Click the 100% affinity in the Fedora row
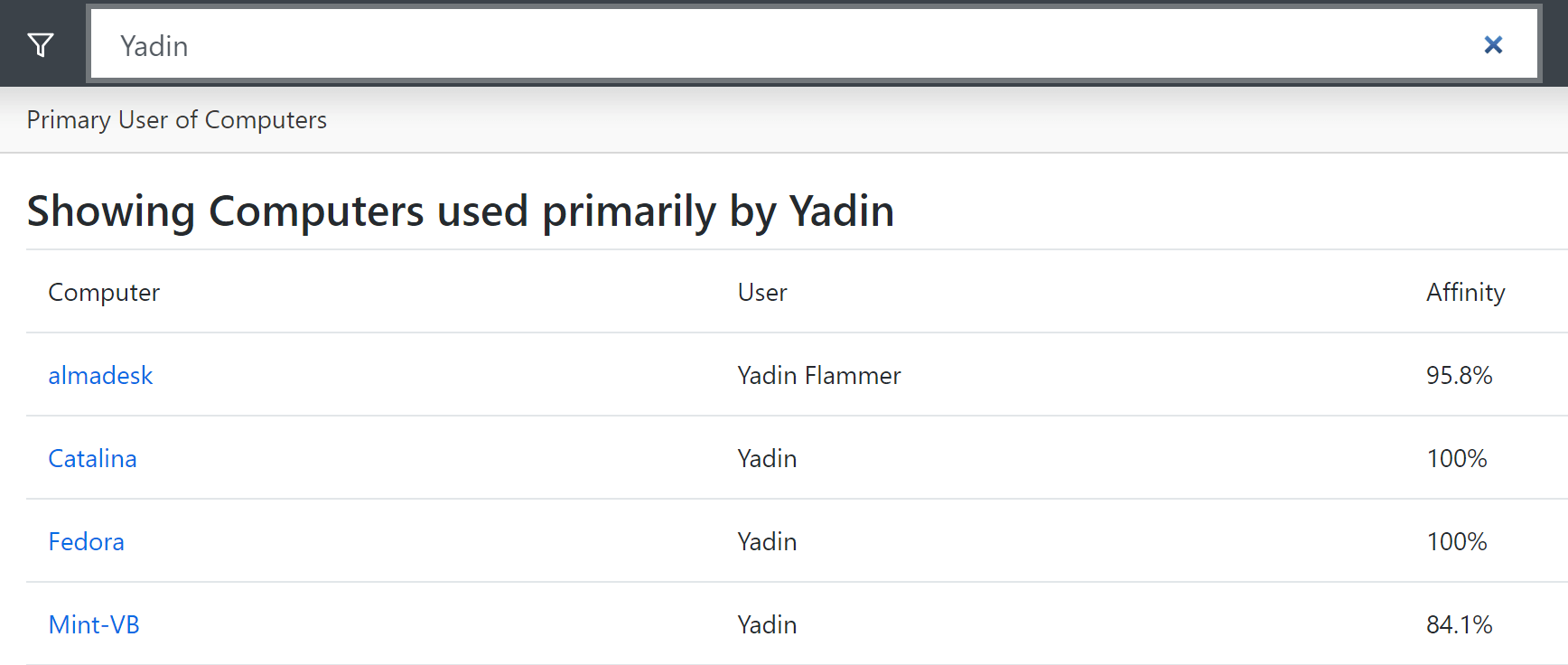This screenshot has width=1568, height=665. tap(1456, 542)
